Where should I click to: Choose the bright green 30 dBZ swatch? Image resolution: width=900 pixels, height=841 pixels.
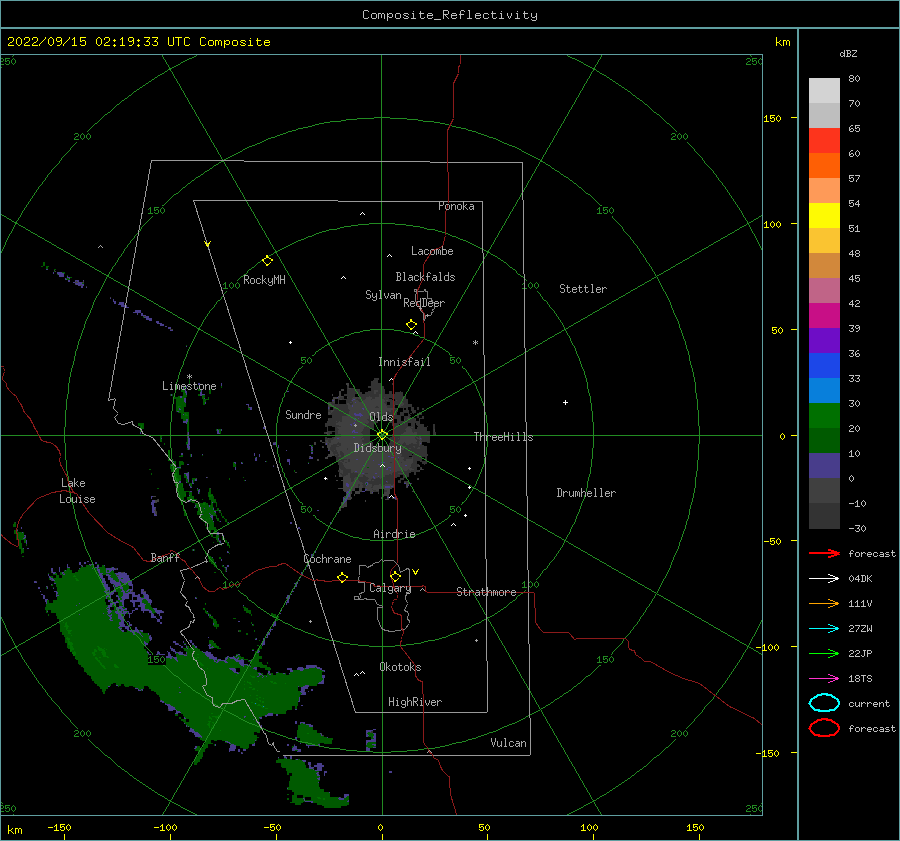(x=824, y=416)
